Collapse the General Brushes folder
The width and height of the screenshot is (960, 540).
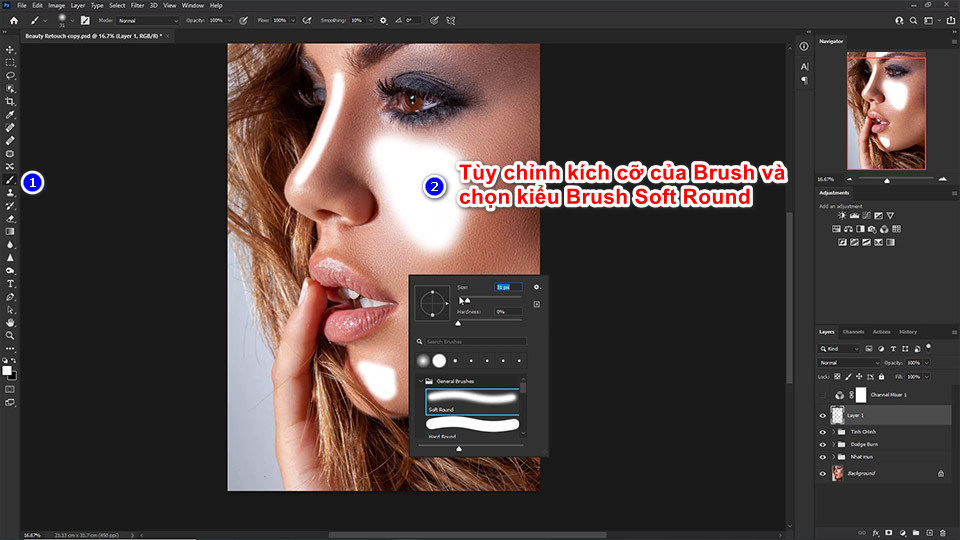pos(421,381)
